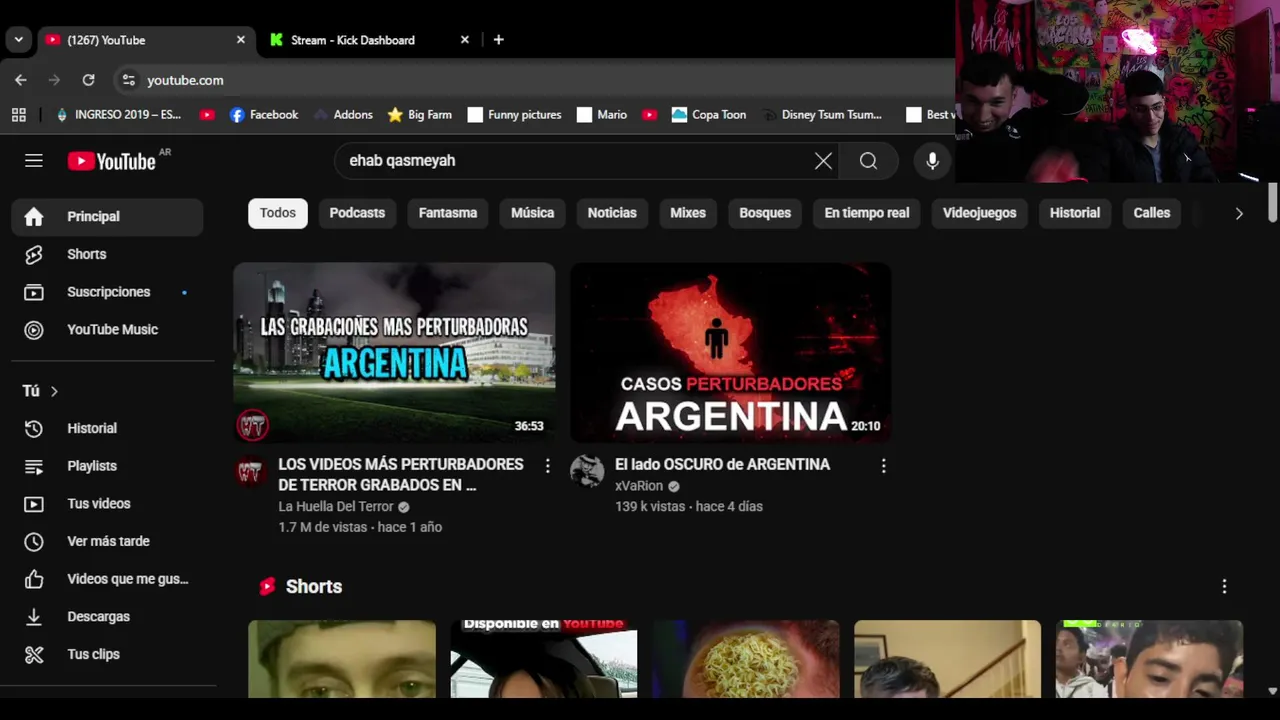Open a new browser tab
This screenshot has height=720, width=1280.
498,40
